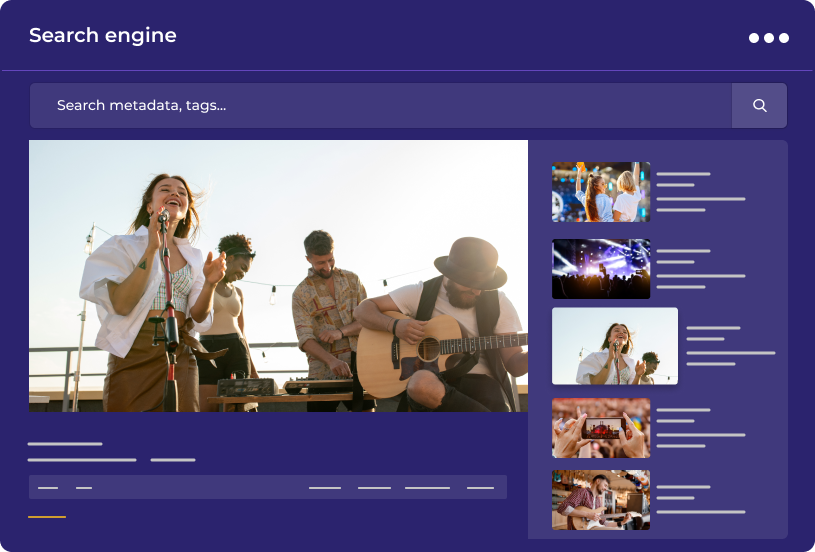Open thumbnail of two women dancing outdoors
The image size is (815, 552).
tap(601, 192)
